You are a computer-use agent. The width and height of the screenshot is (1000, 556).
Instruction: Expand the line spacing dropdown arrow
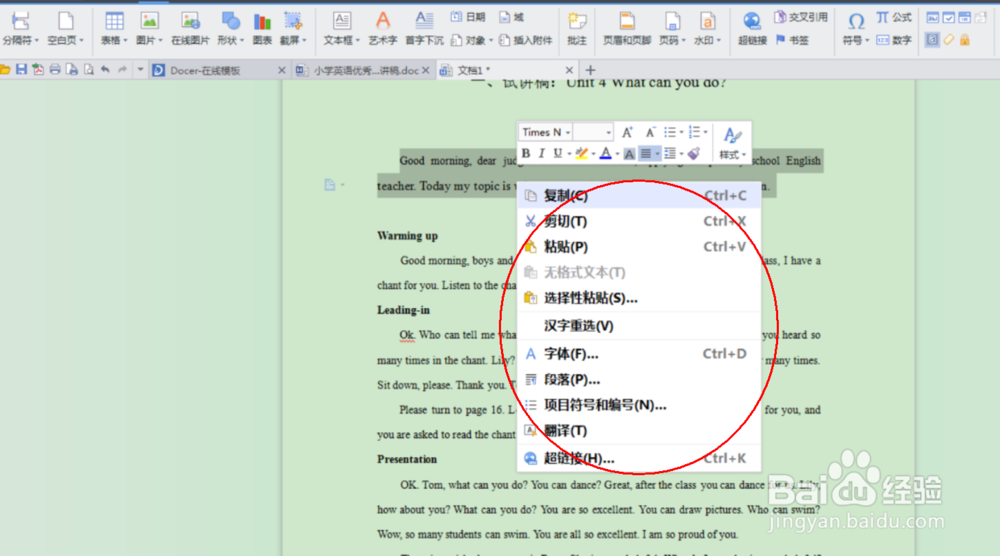tap(682, 154)
